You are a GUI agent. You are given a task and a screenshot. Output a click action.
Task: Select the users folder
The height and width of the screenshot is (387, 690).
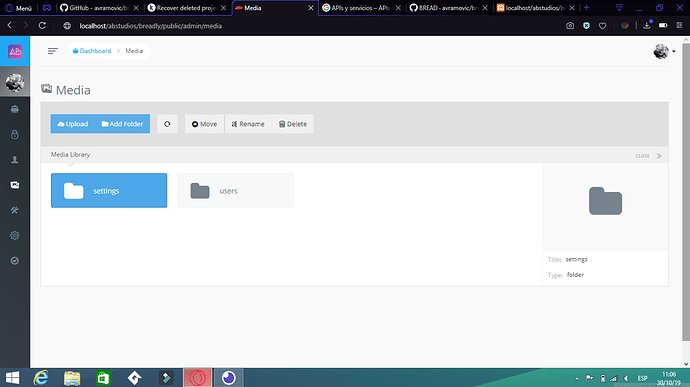(235, 190)
